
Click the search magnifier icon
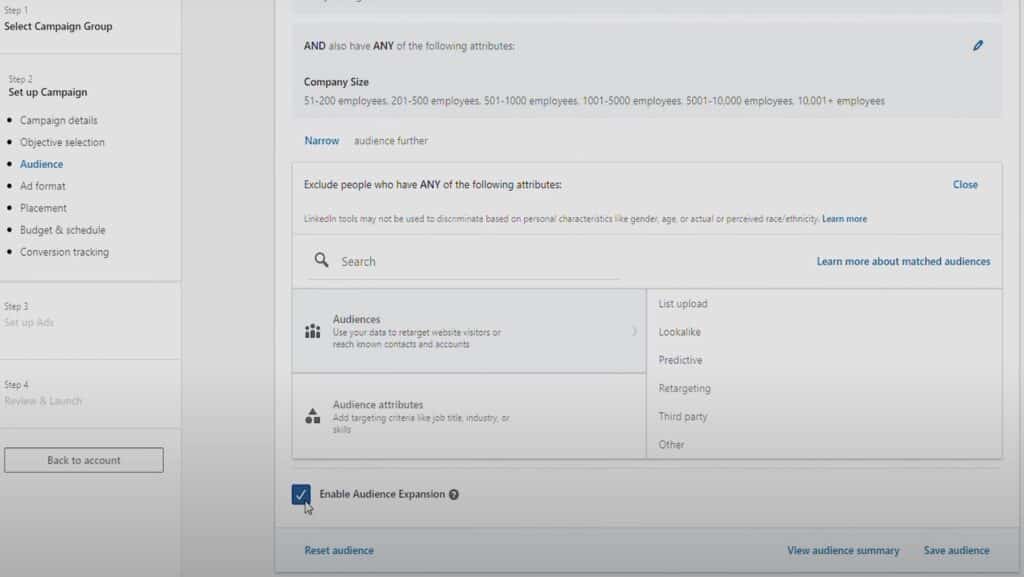point(321,261)
